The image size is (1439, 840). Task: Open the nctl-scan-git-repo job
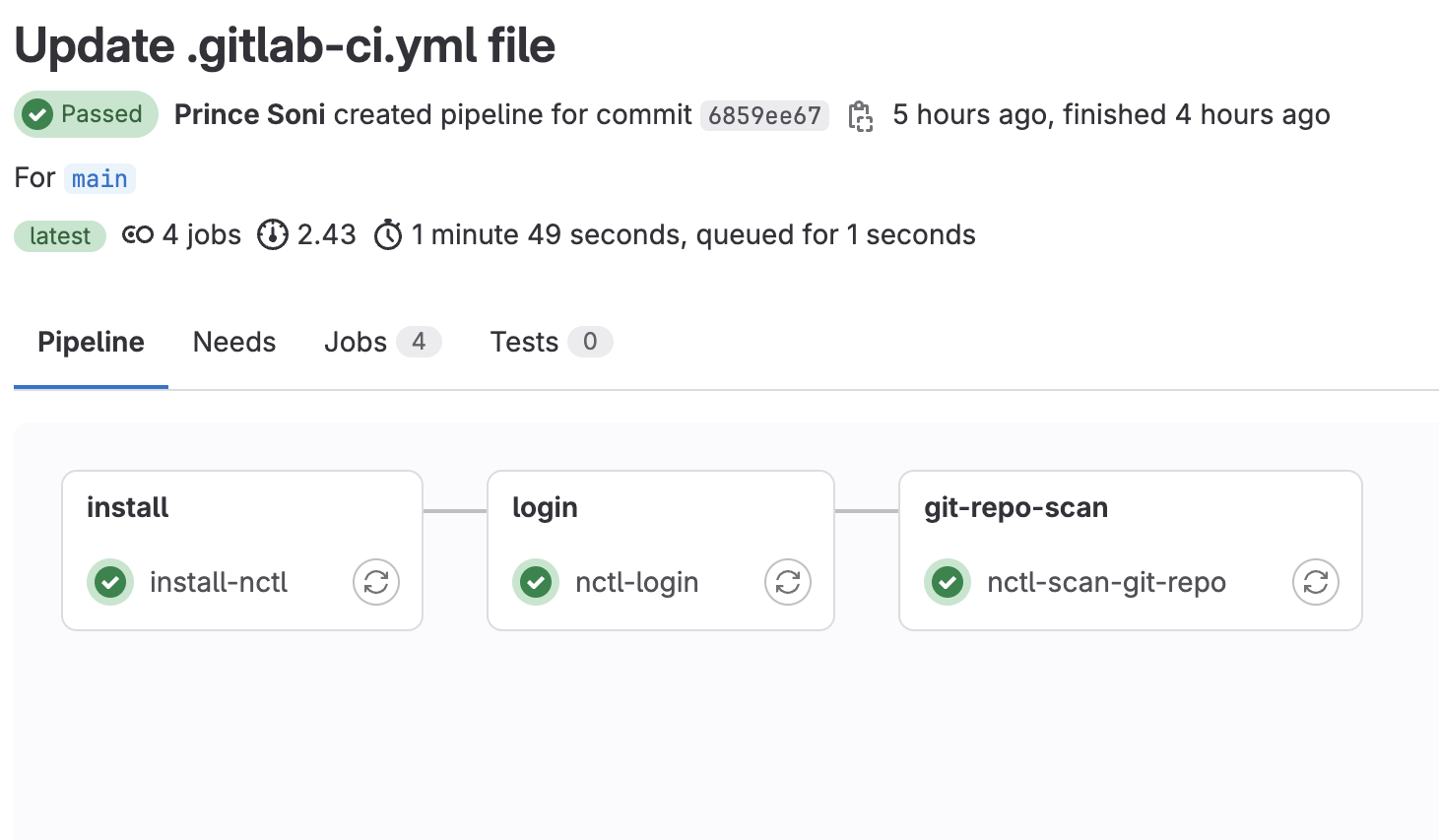(1106, 582)
